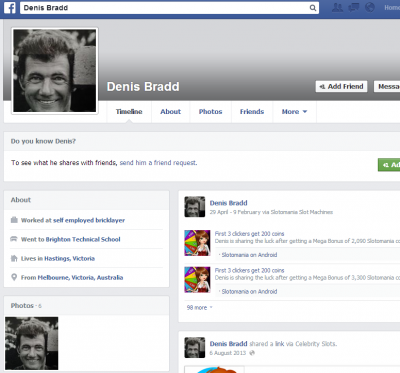Open the friend requests icon
Screen dimensions: 400x373
[337, 7]
